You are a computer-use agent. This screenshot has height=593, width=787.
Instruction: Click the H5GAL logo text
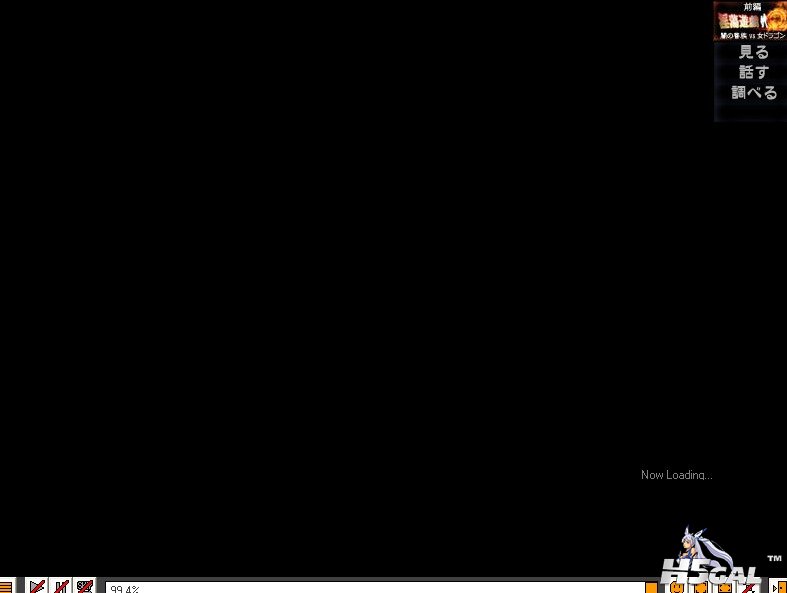pos(710,572)
